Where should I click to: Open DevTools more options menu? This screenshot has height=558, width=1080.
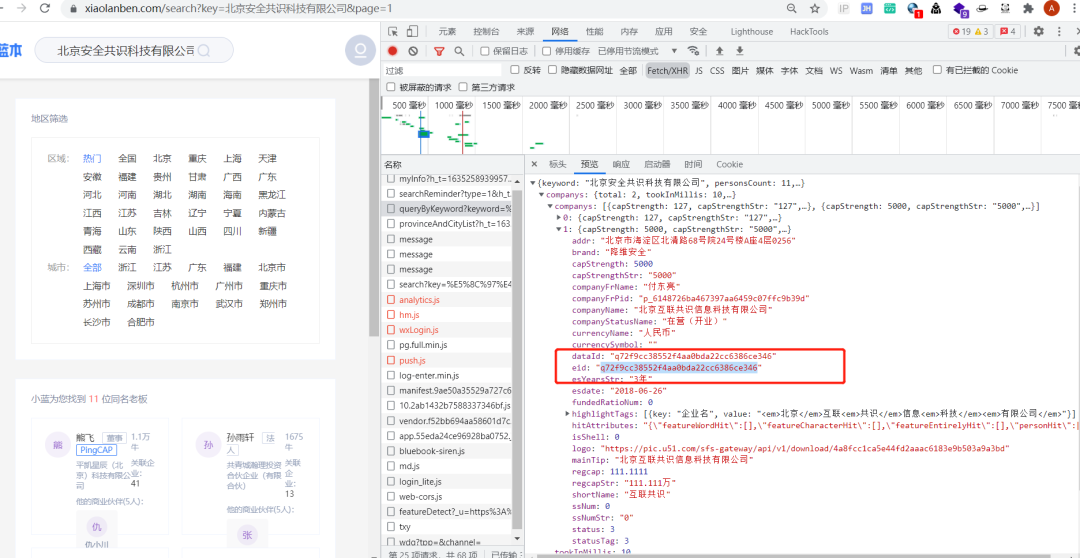[1058, 32]
